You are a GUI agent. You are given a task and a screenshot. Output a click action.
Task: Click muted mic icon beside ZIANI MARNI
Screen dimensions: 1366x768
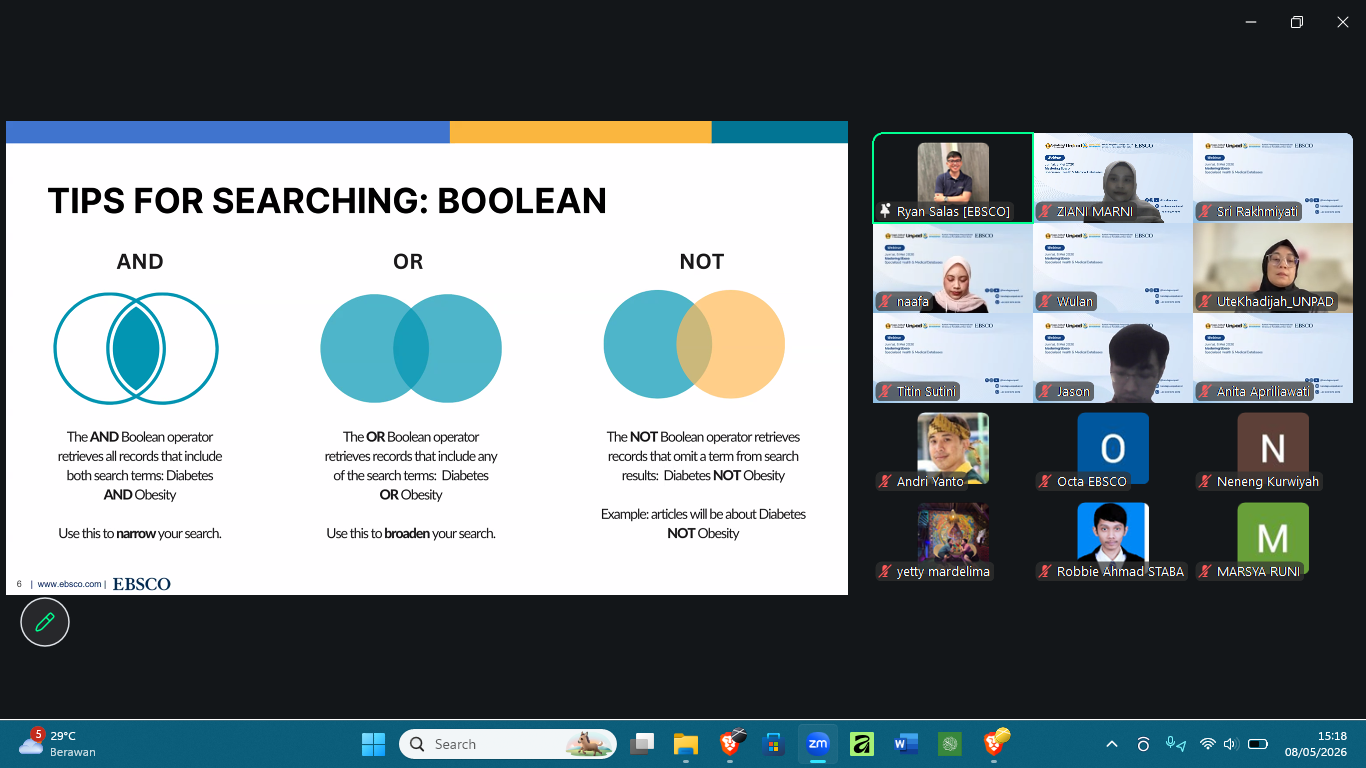[1045, 212]
